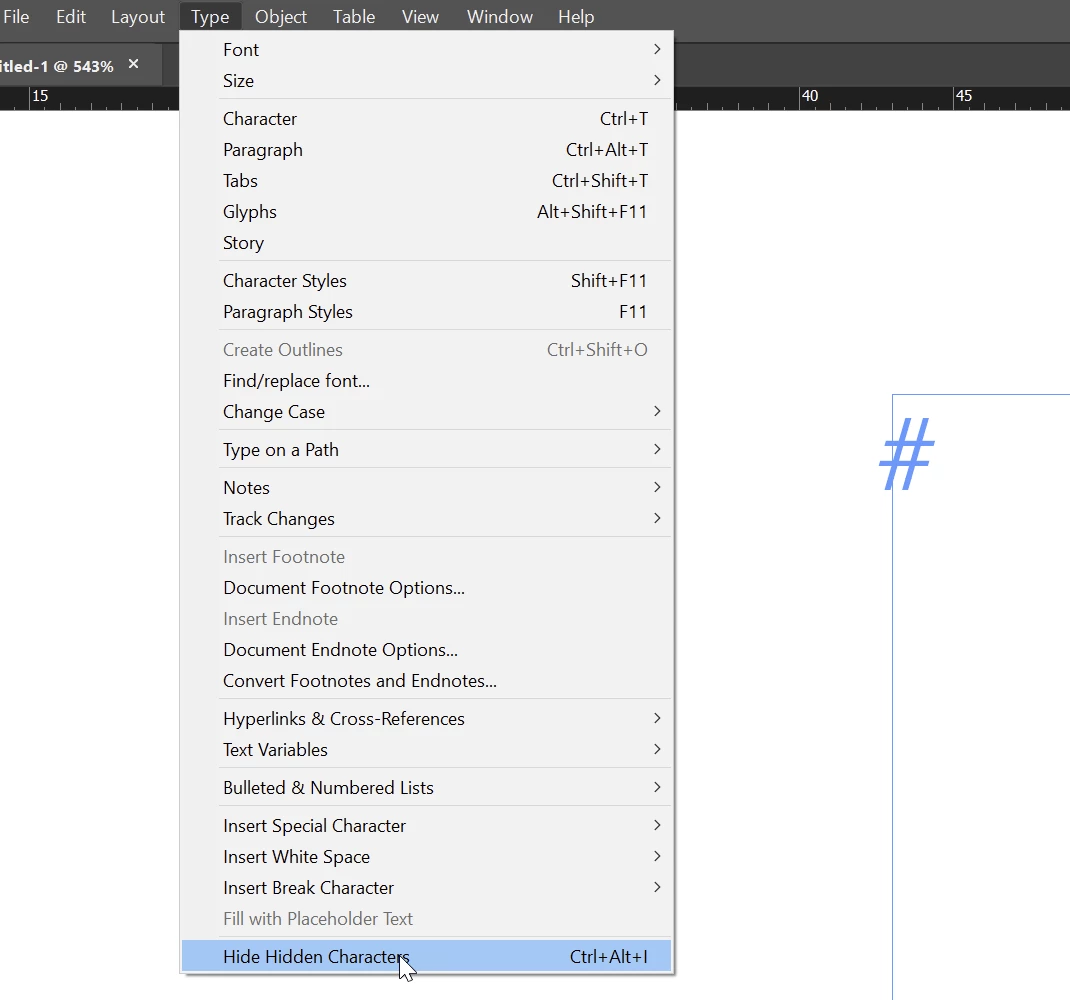Open Document Endnote Options...

(x=426, y=650)
